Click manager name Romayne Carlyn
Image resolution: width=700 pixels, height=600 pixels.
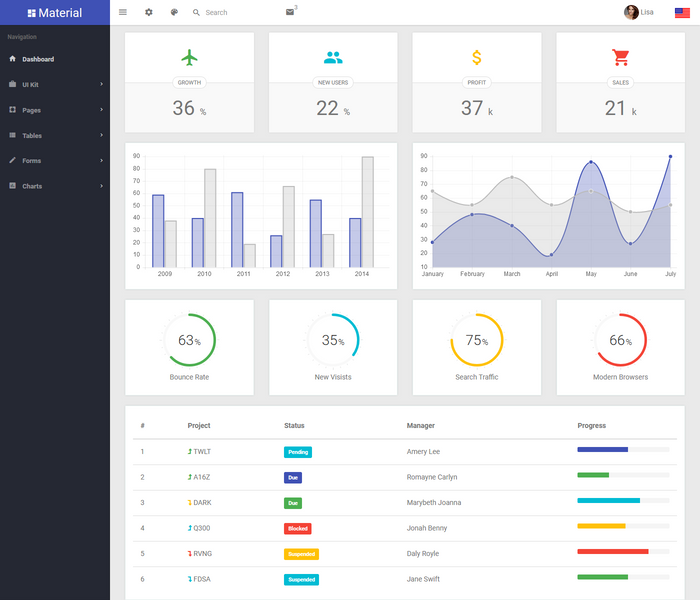point(432,477)
